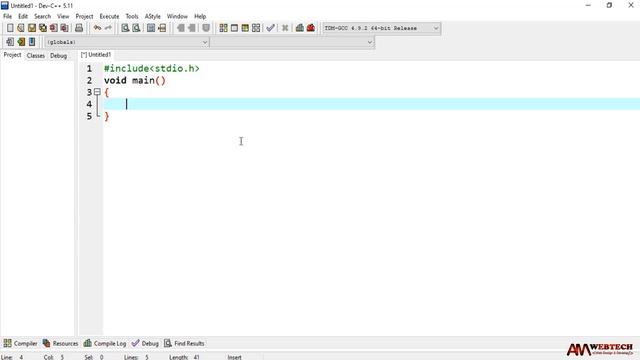Click the Undo toolbar icon
The width and height of the screenshot is (640, 360).
click(97, 28)
